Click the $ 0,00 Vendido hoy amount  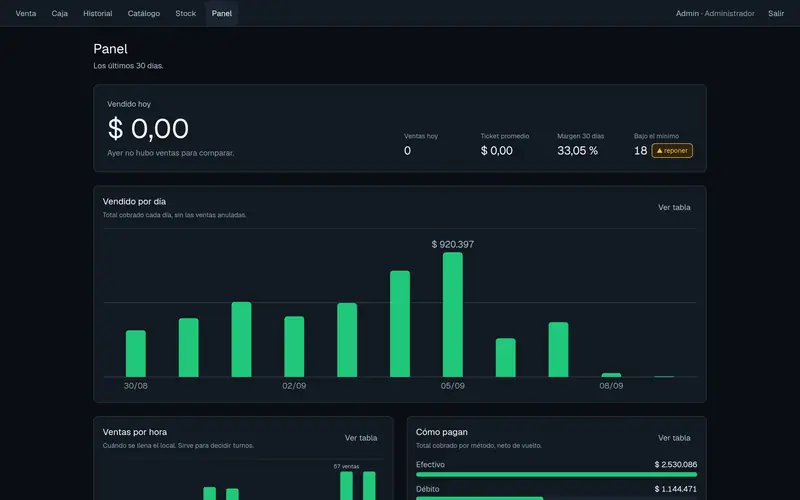(x=148, y=129)
